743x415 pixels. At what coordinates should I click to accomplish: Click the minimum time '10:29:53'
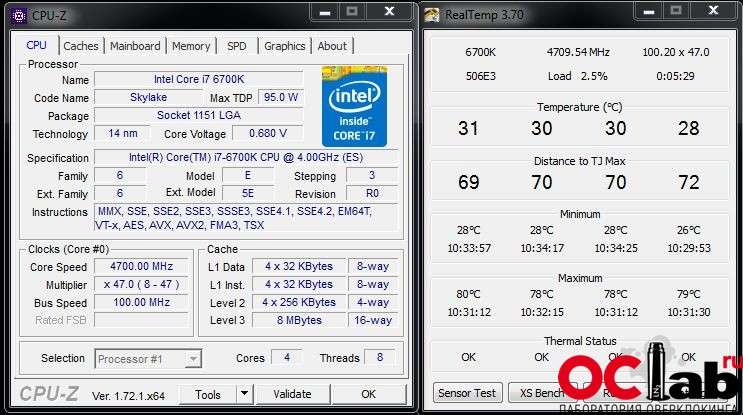point(689,248)
